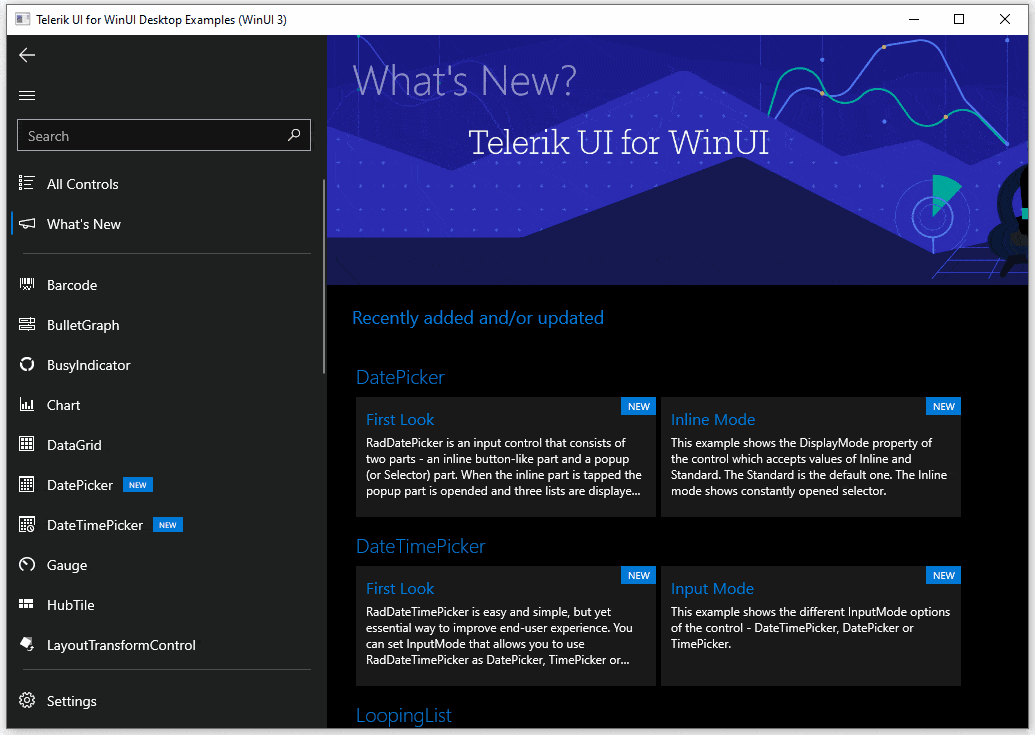Image resolution: width=1035 pixels, height=735 pixels.
Task: Click NEW badge on Input Mode card
Action: 943,575
